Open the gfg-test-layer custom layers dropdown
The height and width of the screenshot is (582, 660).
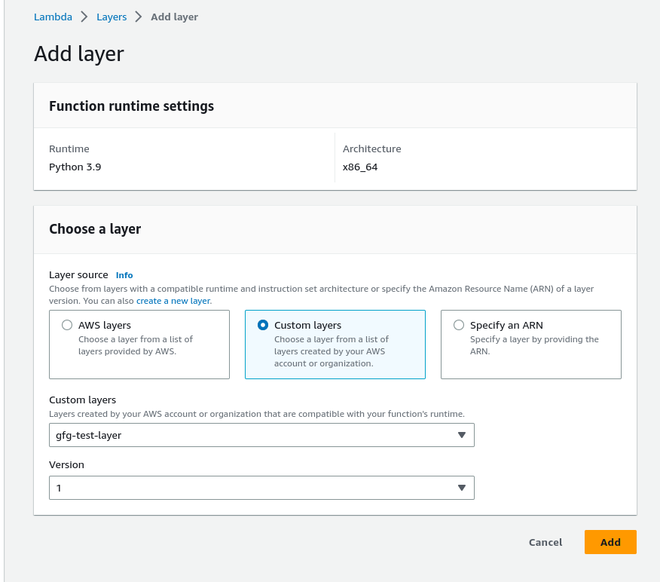click(261, 435)
